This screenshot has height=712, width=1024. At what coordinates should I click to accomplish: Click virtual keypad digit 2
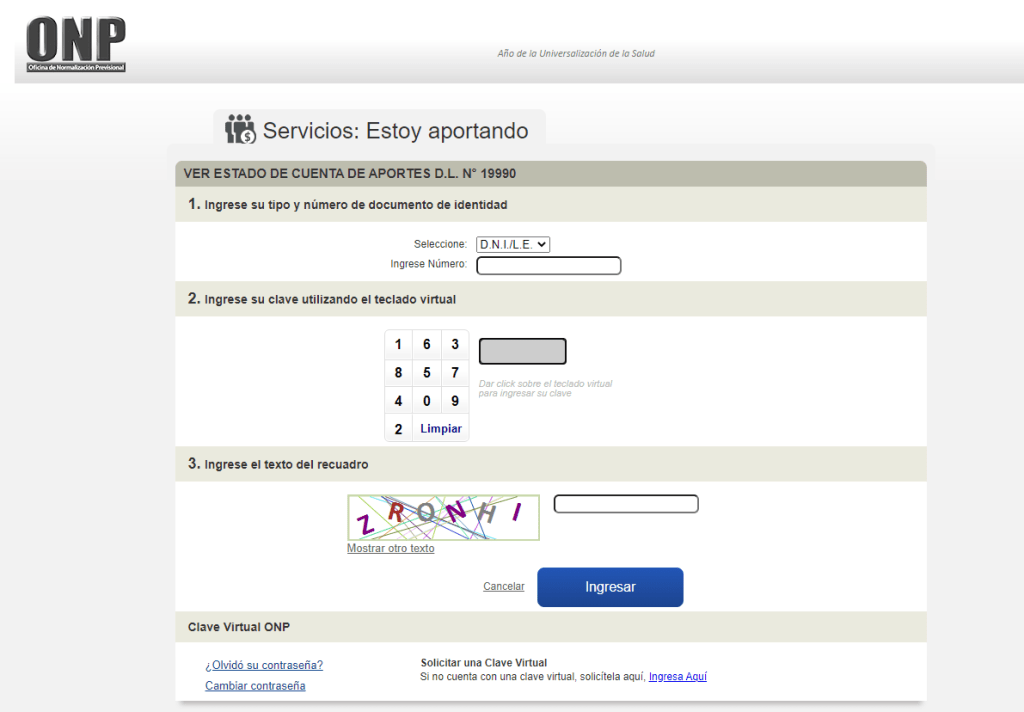(x=398, y=429)
